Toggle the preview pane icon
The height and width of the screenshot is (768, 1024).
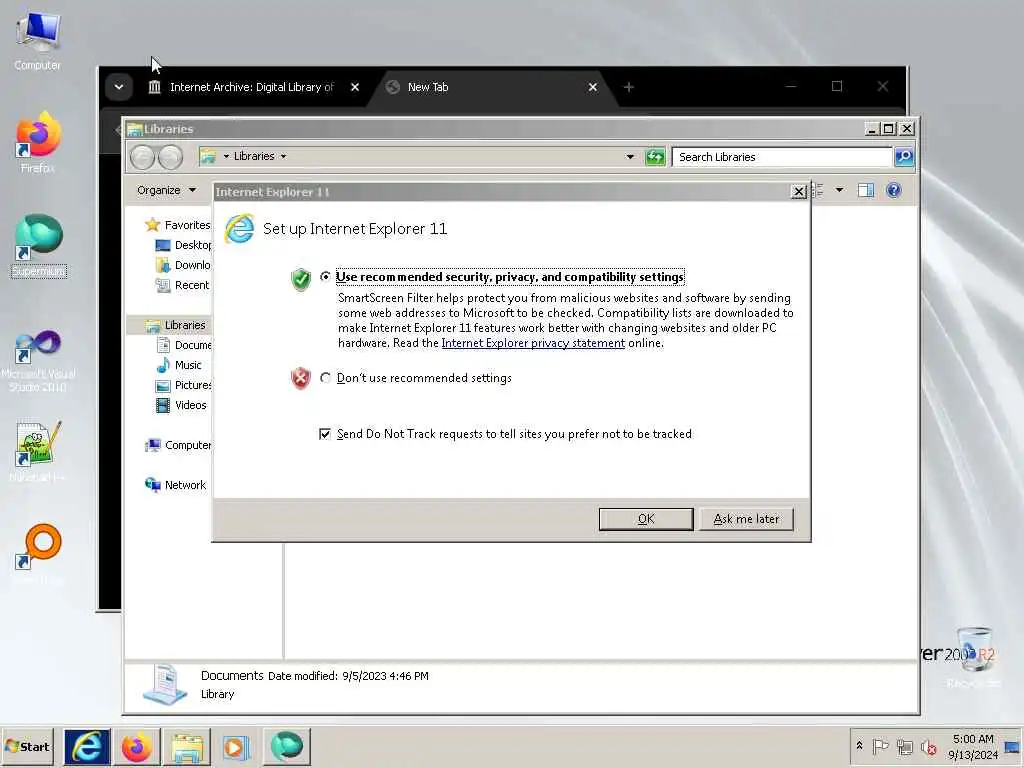coord(866,191)
